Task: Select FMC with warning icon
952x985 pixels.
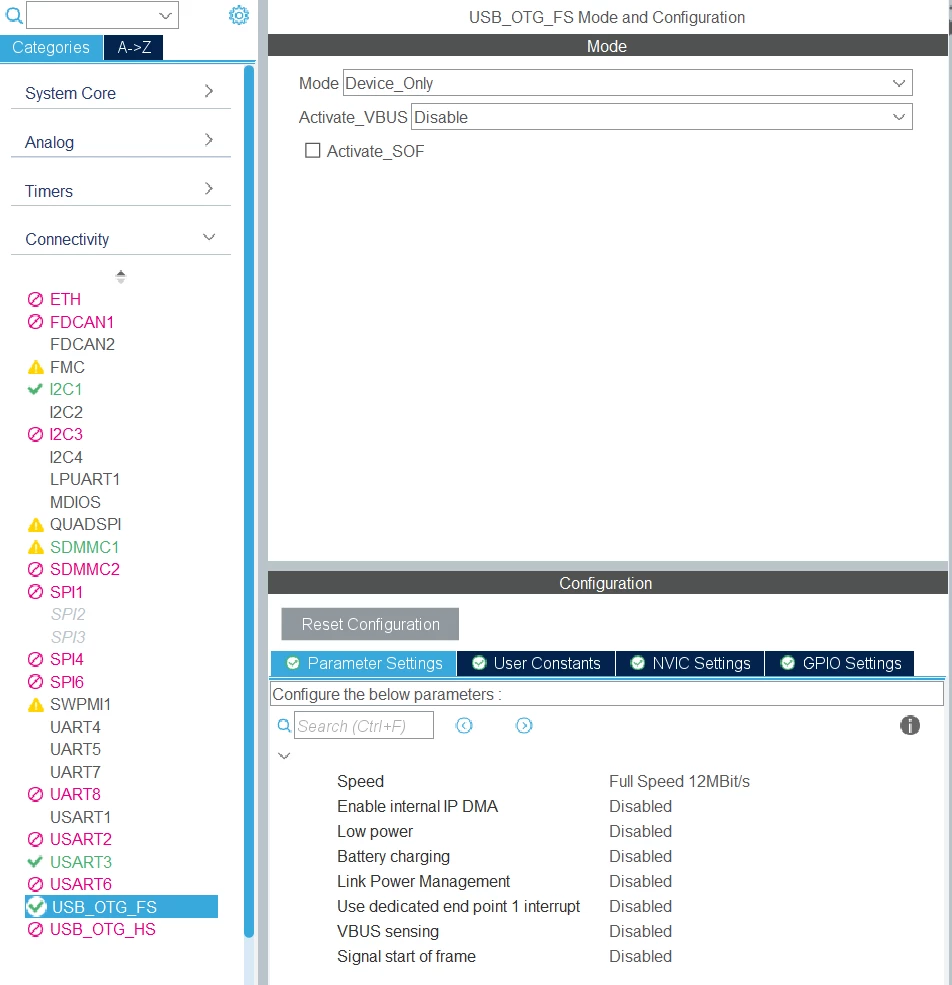Action: tap(67, 367)
